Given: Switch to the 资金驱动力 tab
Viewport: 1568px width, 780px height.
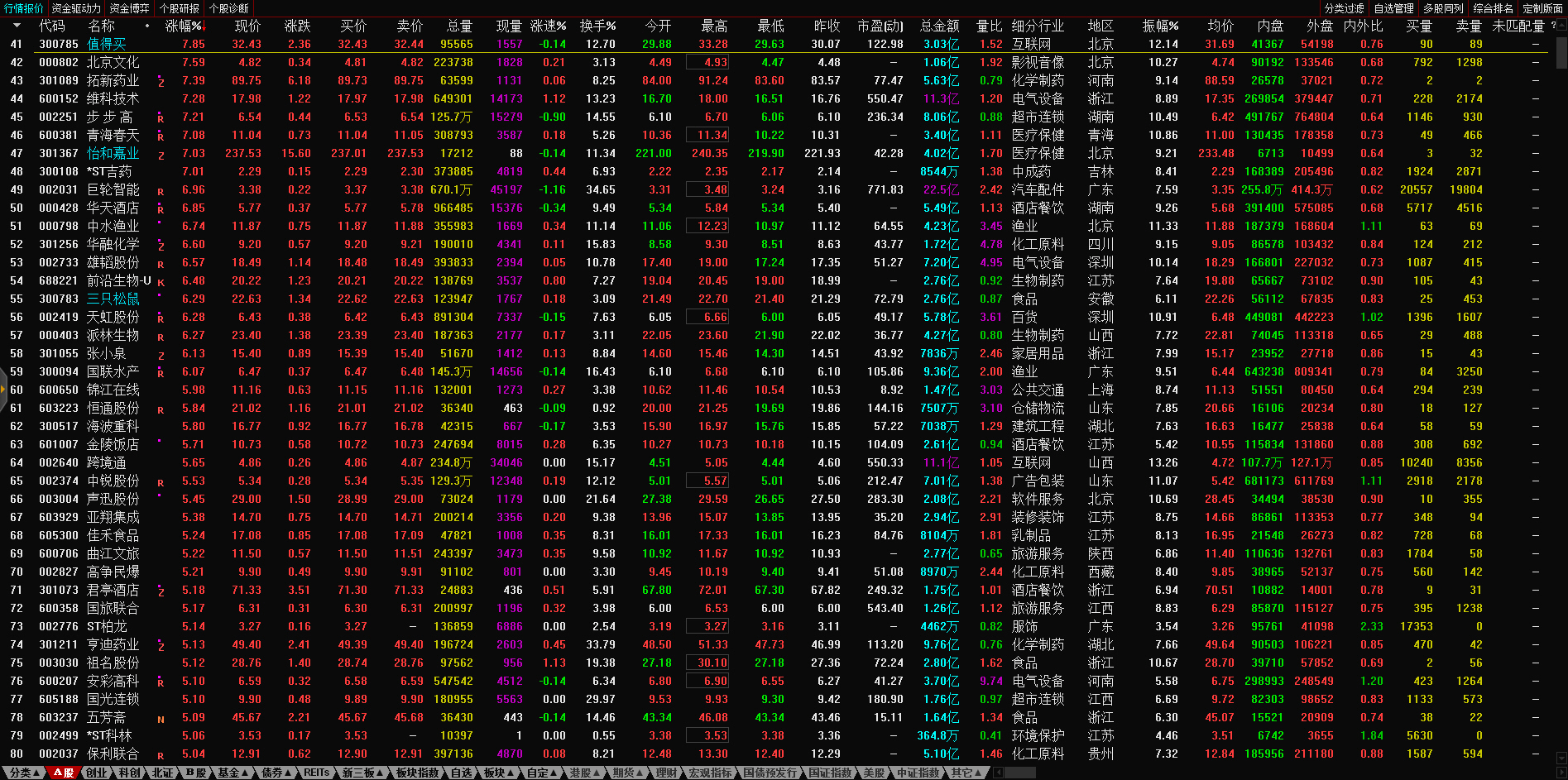Looking at the screenshot, I should [x=76, y=8].
